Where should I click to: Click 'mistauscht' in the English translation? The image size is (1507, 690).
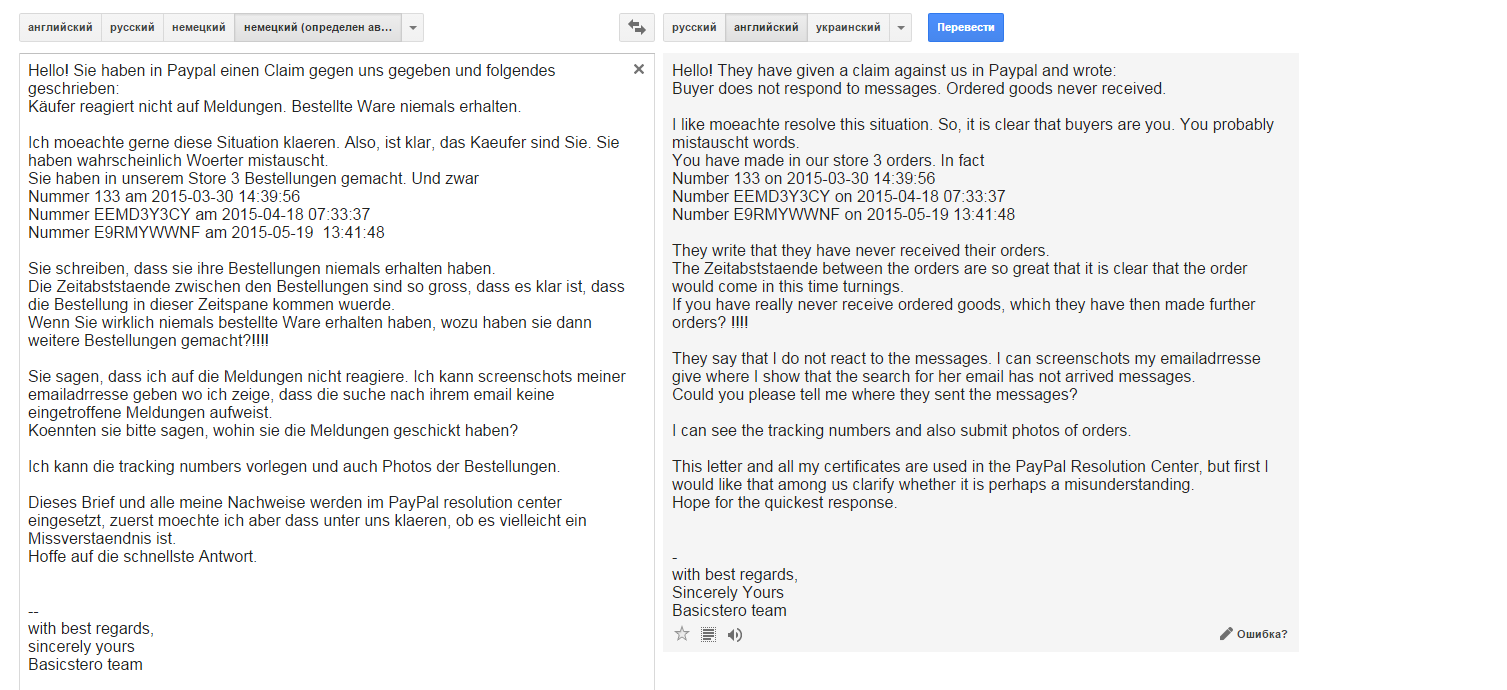(x=708, y=143)
